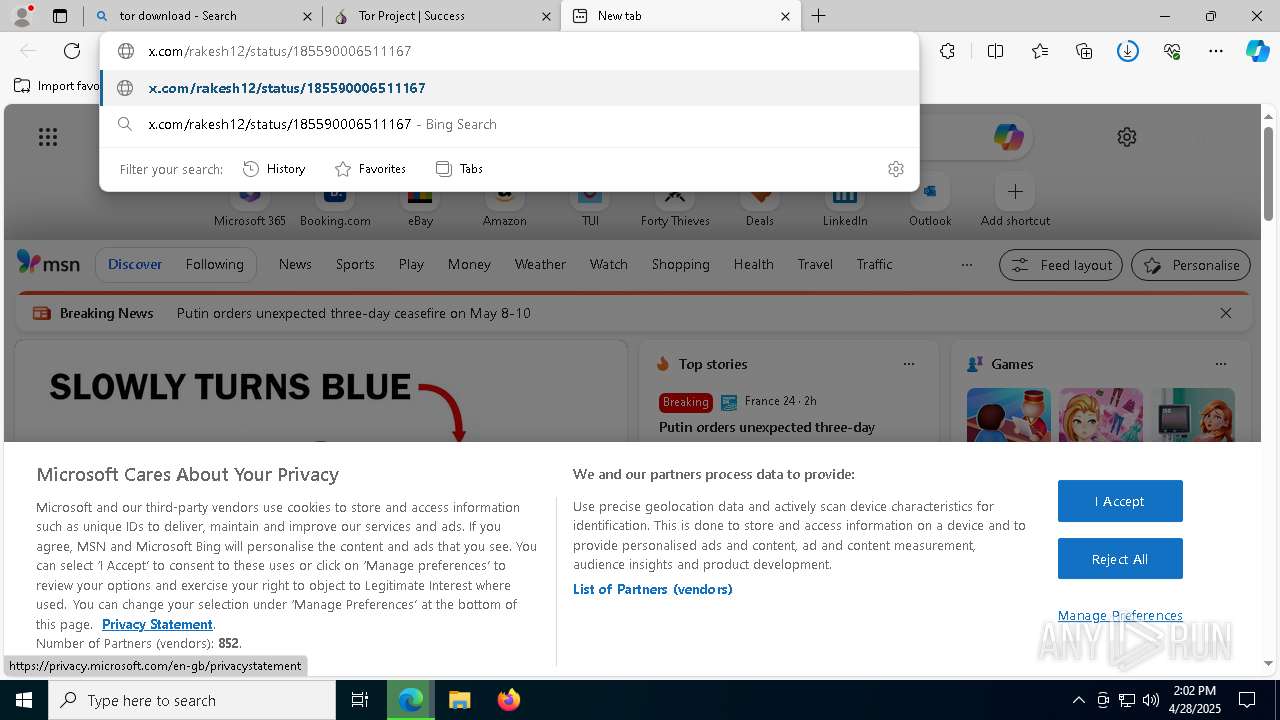
Task: Open the Downloads icon
Action: tap(1128, 51)
